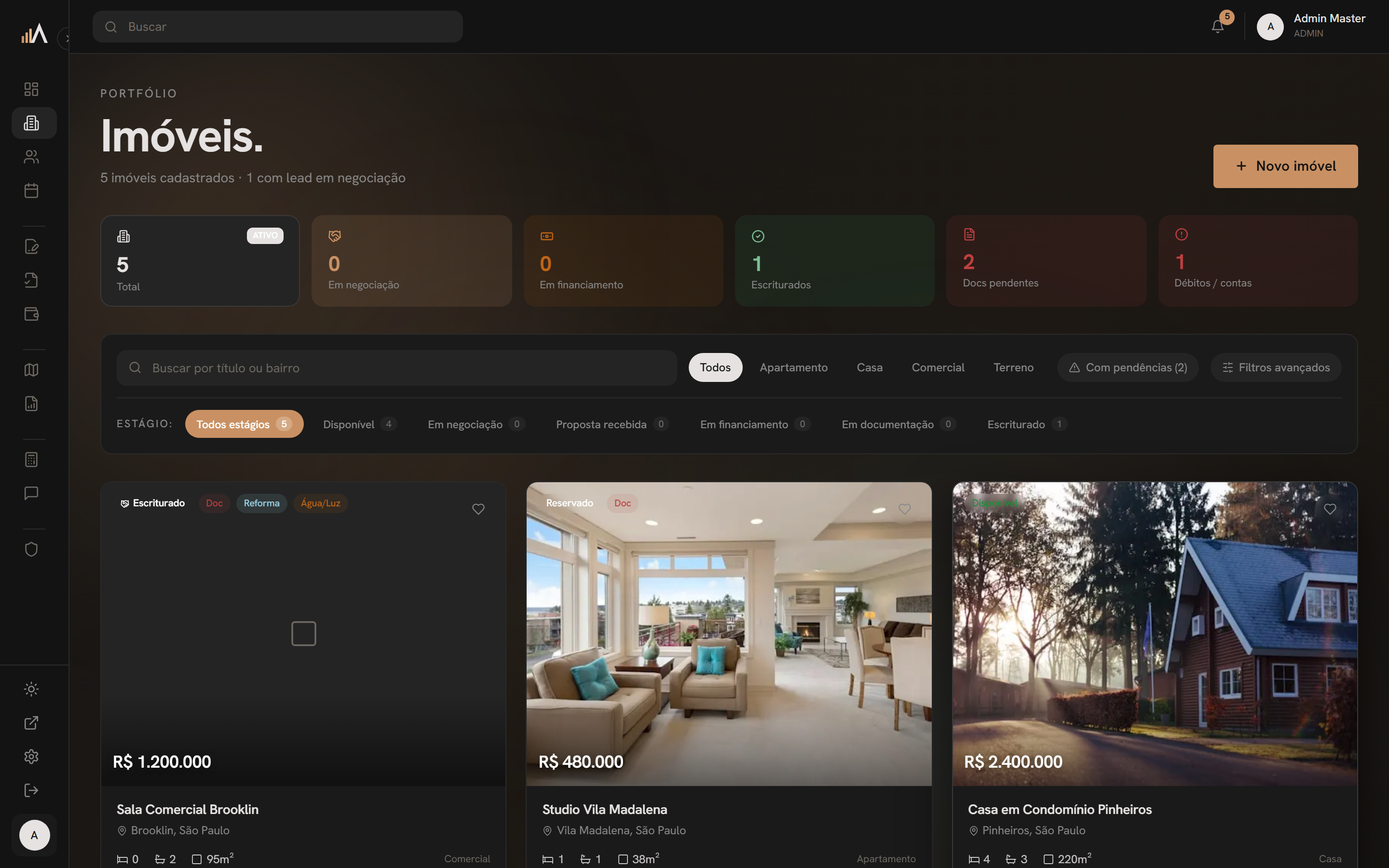Open the users/people sidebar icon
This screenshot has height=868, width=1389.
pos(31,157)
